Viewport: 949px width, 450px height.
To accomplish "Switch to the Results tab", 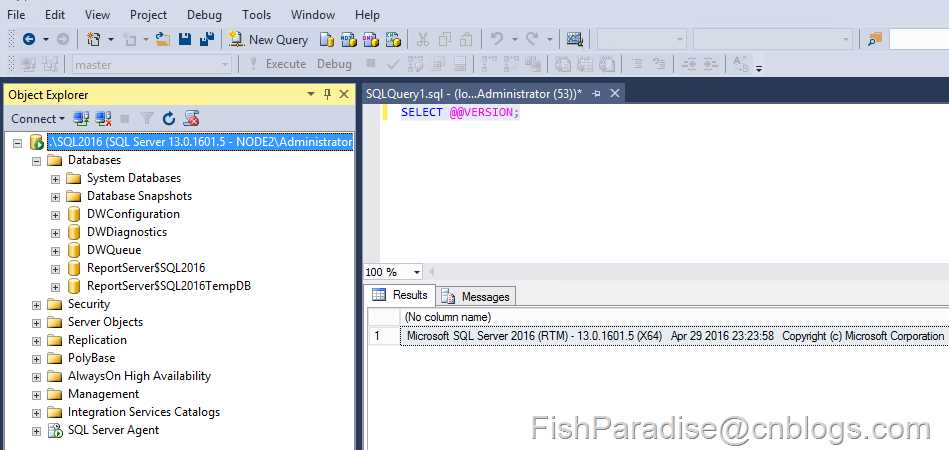I will point(401,295).
